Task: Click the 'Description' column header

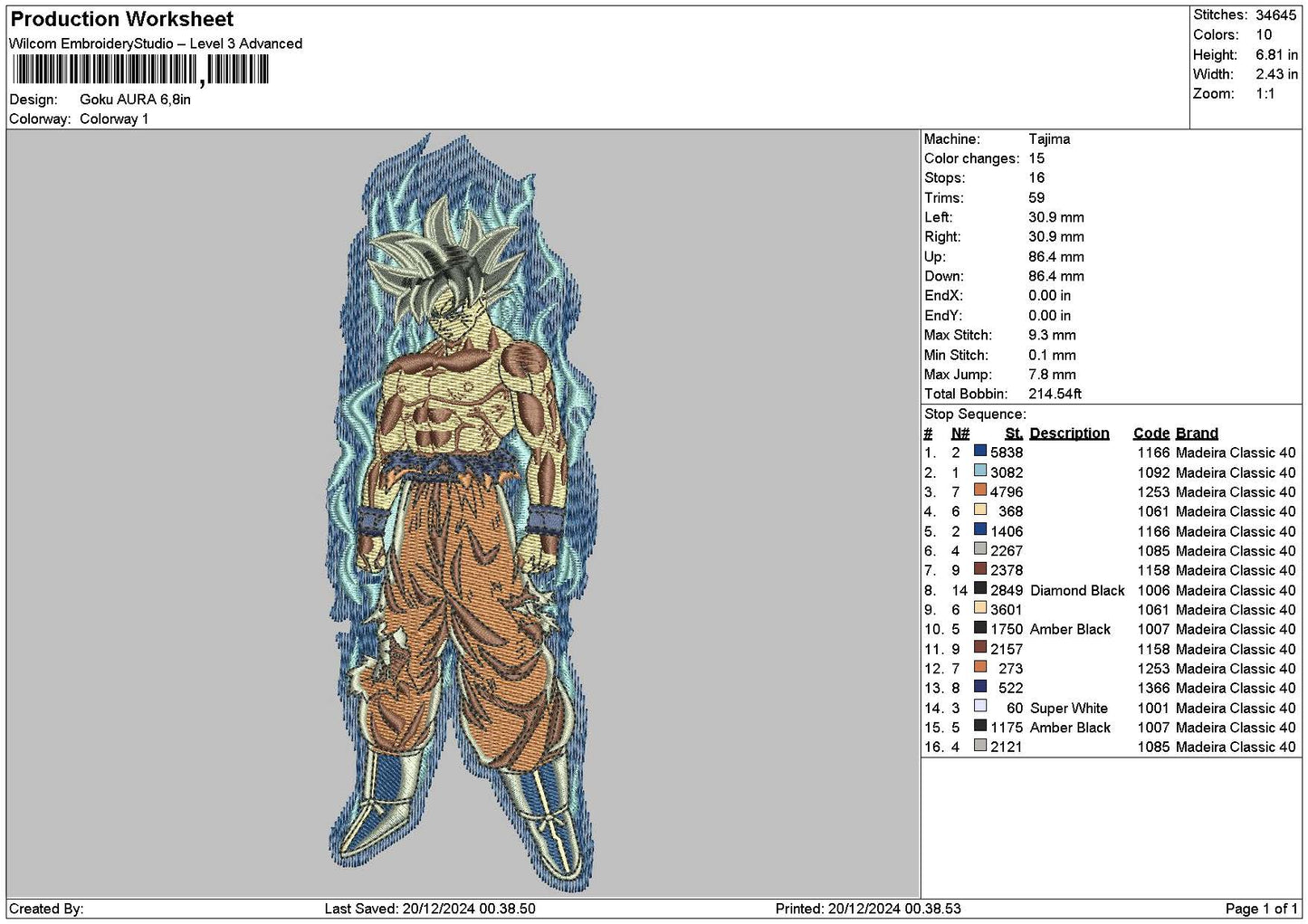Action: (x=1069, y=433)
